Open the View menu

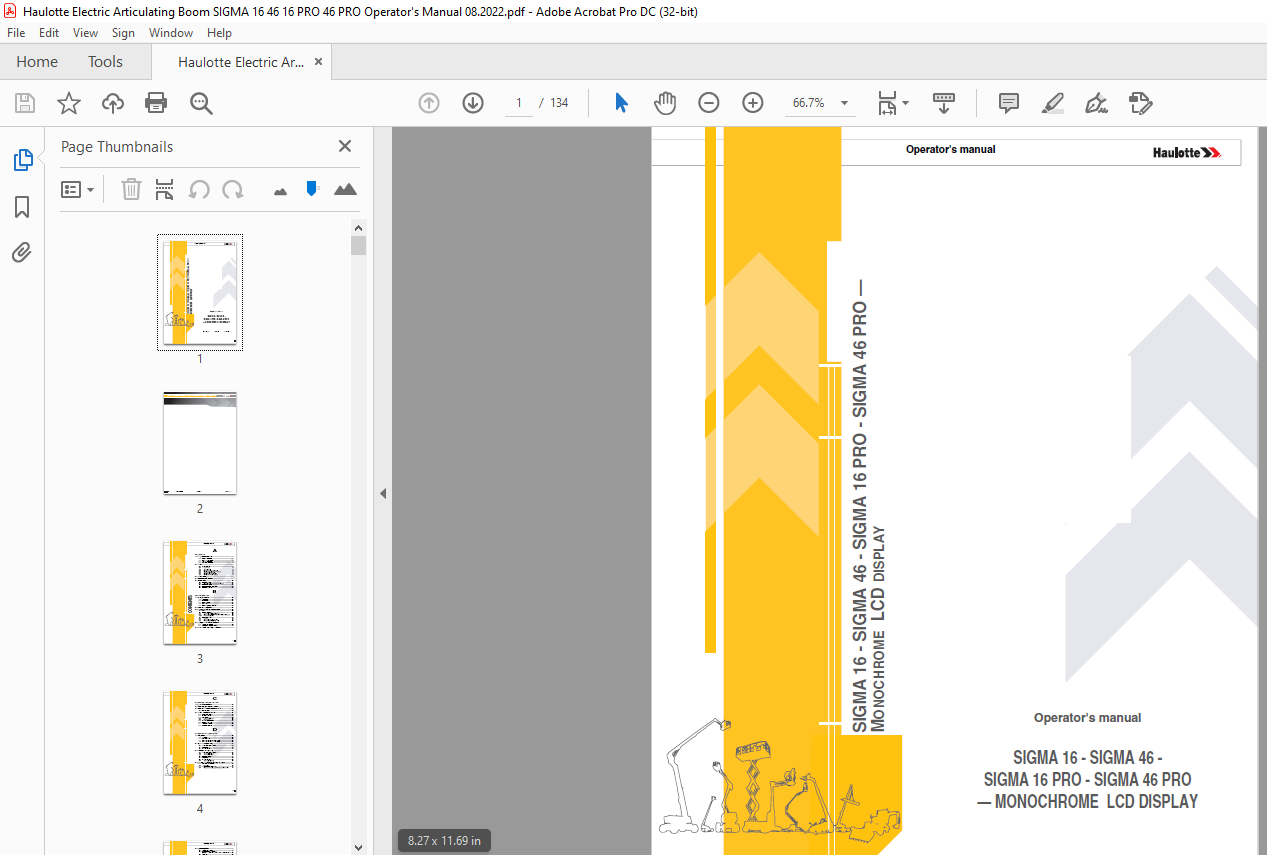[86, 33]
